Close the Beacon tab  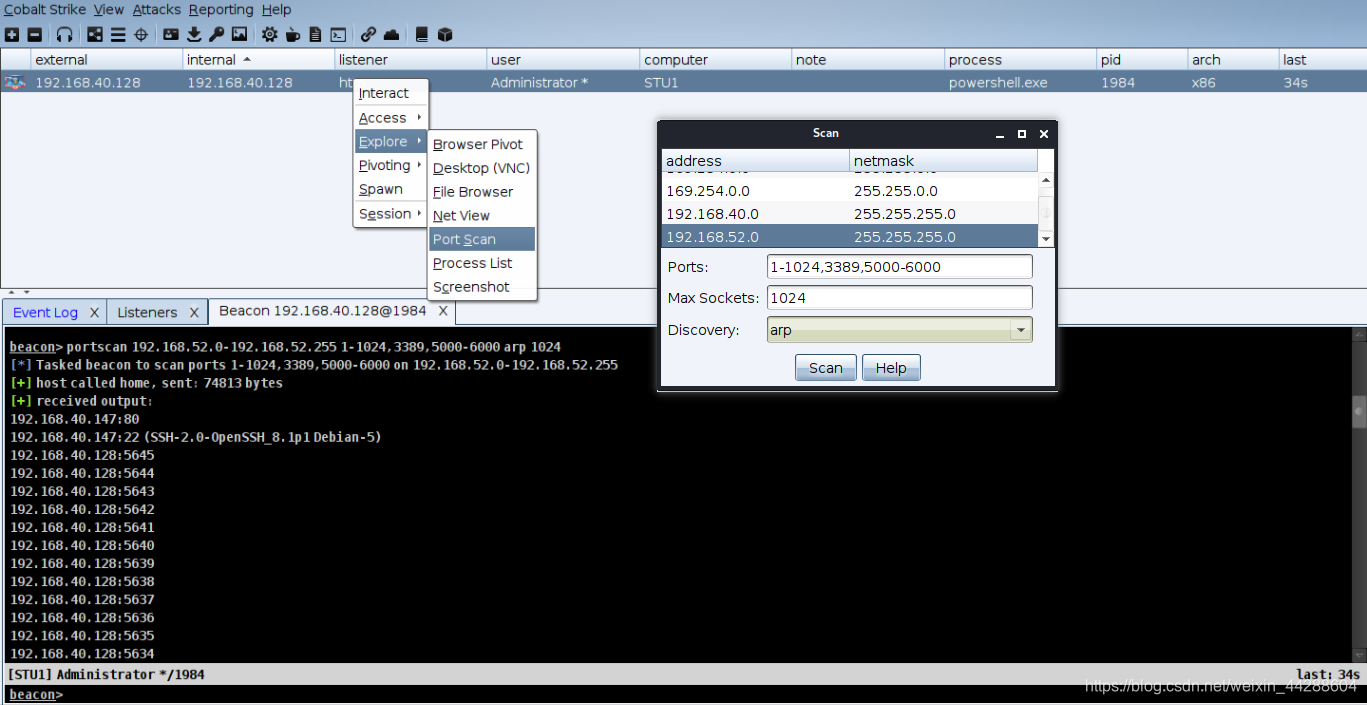tap(441, 312)
